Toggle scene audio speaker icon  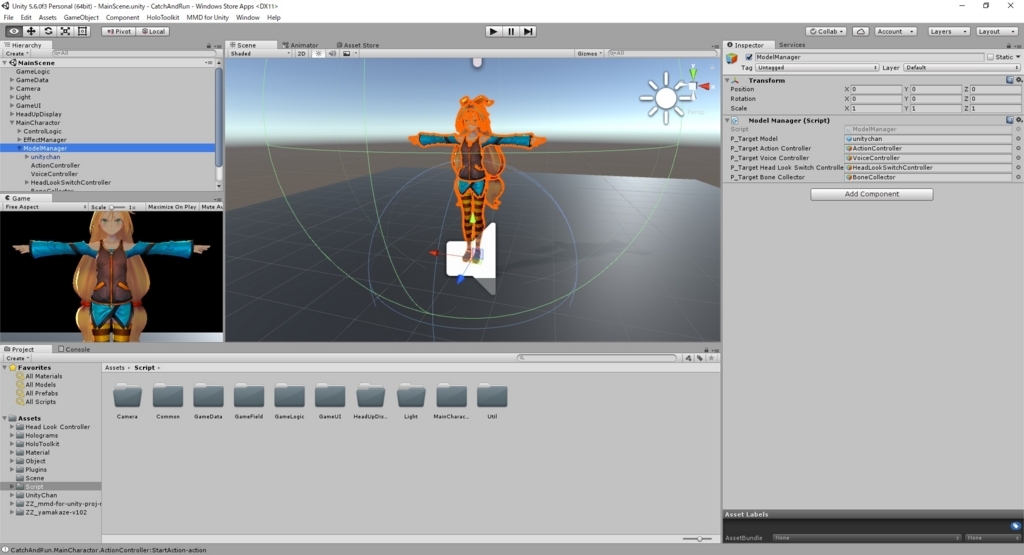[x=332, y=54]
